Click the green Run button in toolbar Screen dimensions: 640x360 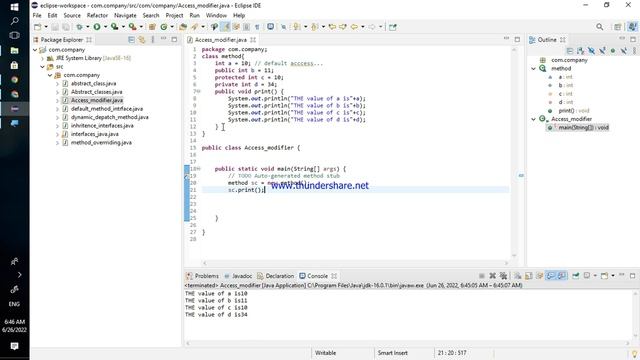[97, 27]
